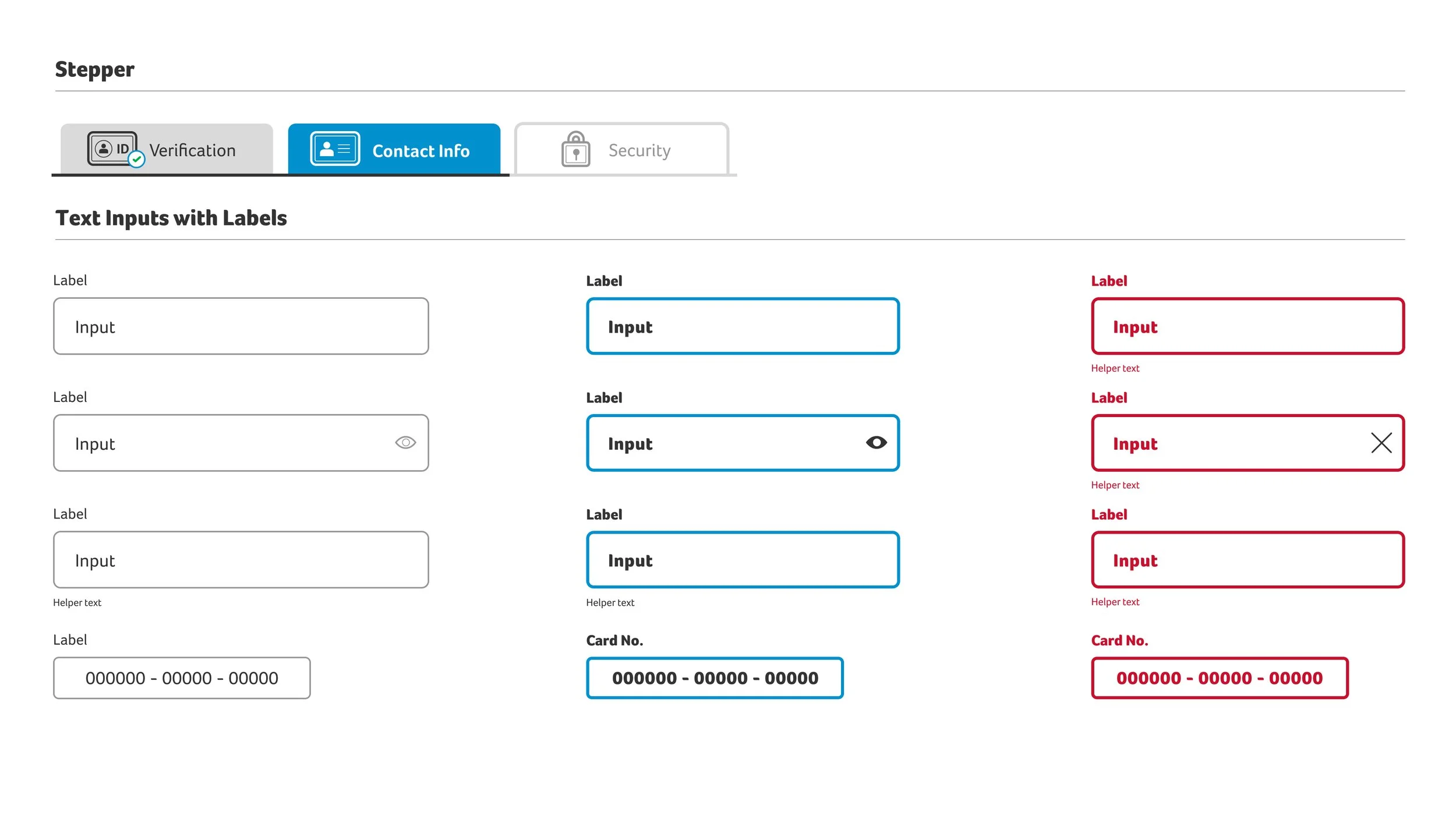The width and height of the screenshot is (1456, 819).
Task: Click the grey Label above card number field
Action: pyautogui.click(x=70, y=640)
